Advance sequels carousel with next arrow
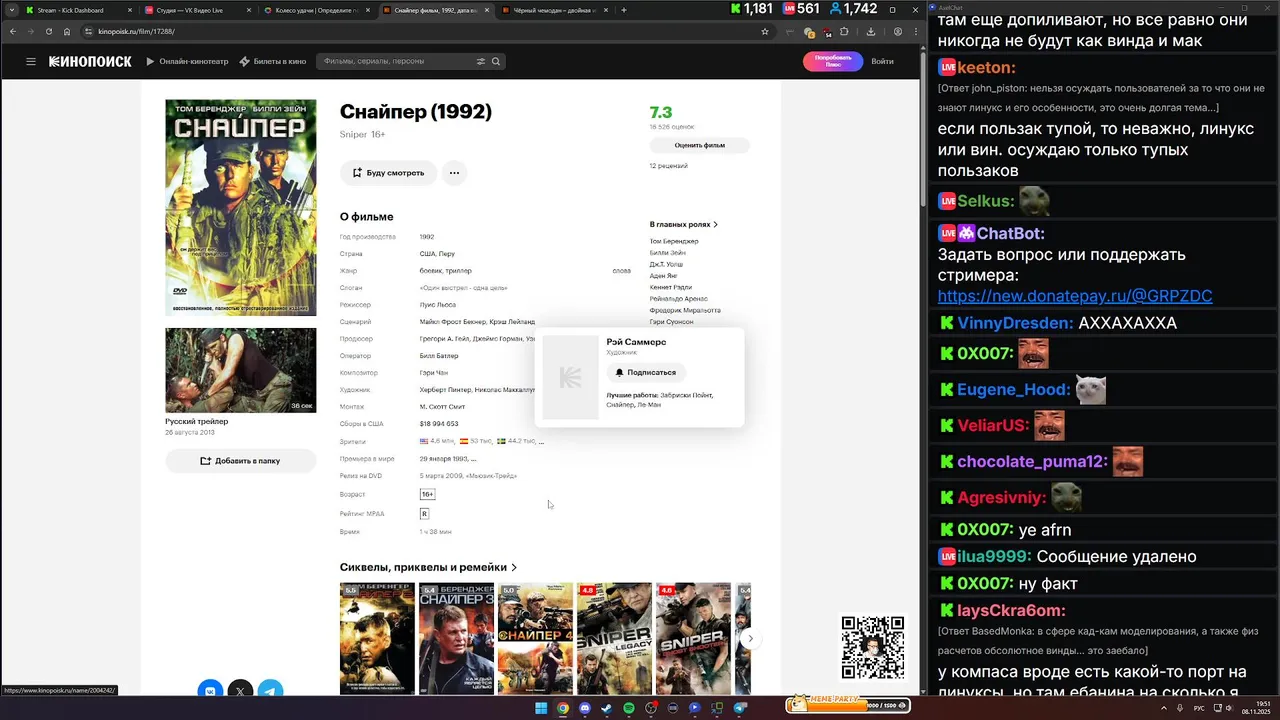Screen dimensions: 1280x720 point(750,639)
